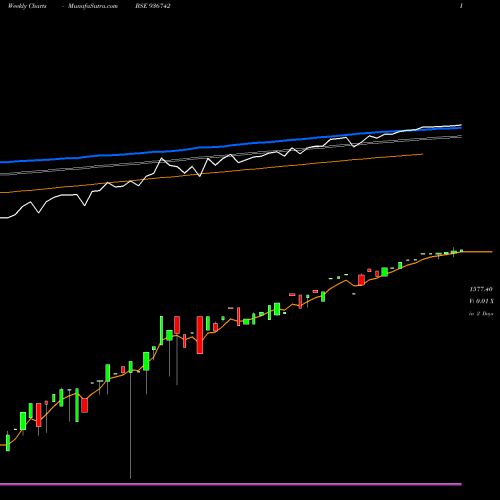Click the 'BSE 936742' symbol text
Image resolution: width=500 pixels, height=500 pixels.
(153, 6)
